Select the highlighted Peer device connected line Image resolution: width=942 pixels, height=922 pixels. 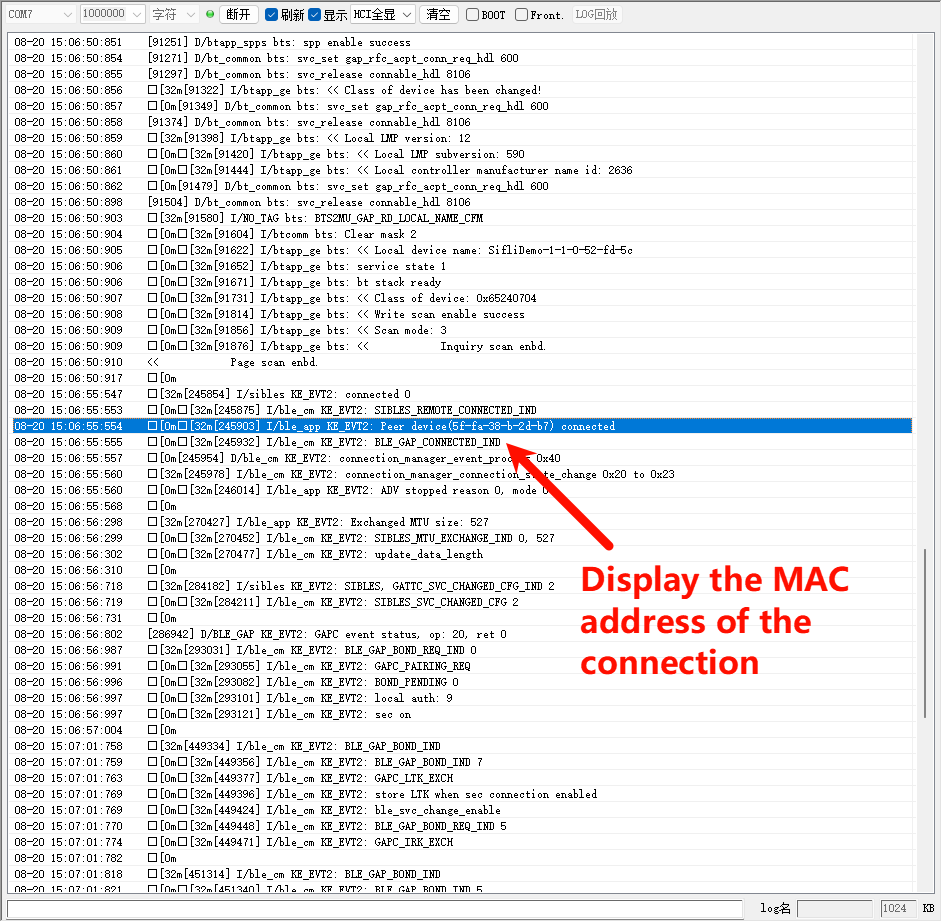(400, 426)
